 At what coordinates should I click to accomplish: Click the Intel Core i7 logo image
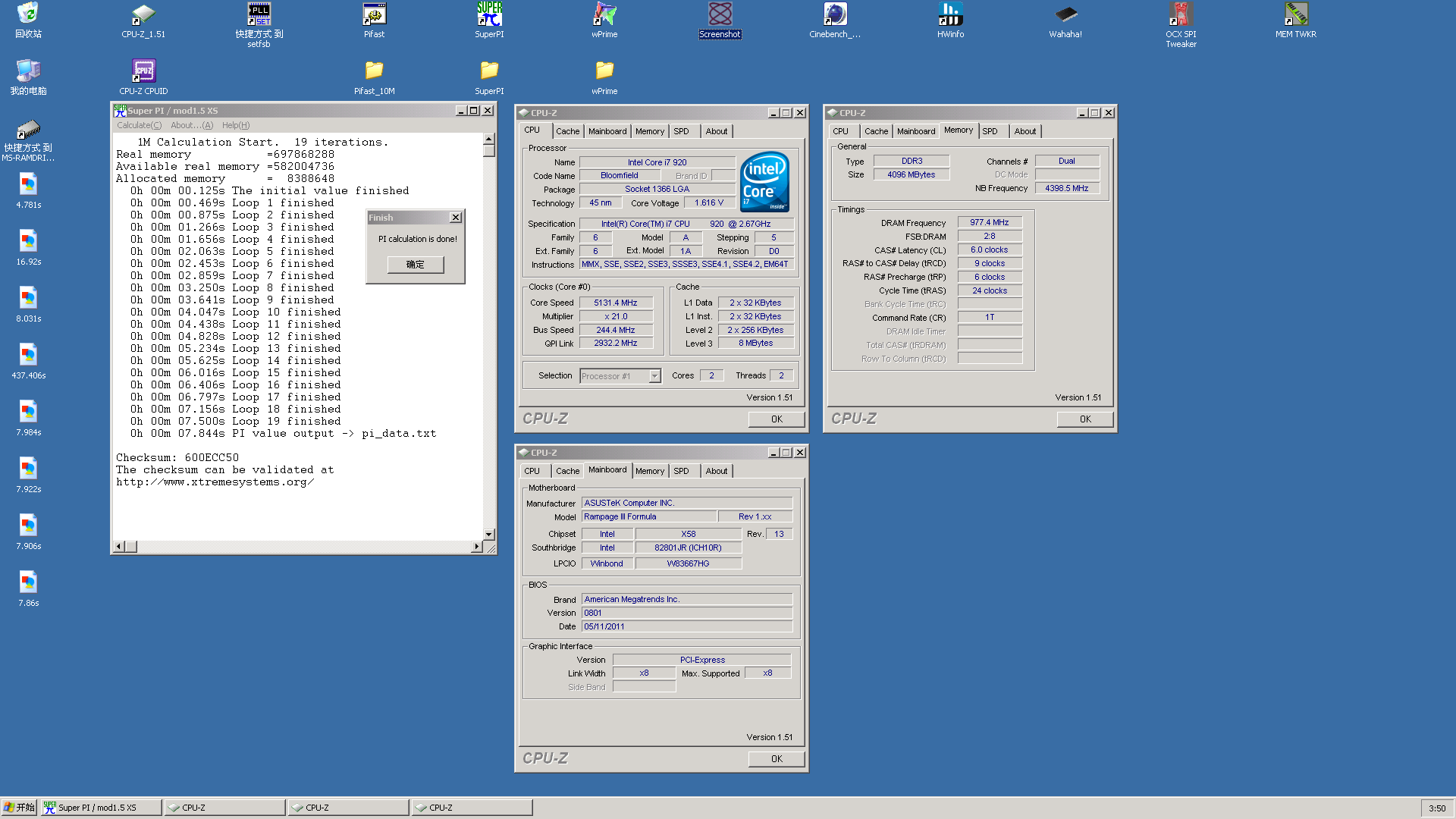[764, 182]
